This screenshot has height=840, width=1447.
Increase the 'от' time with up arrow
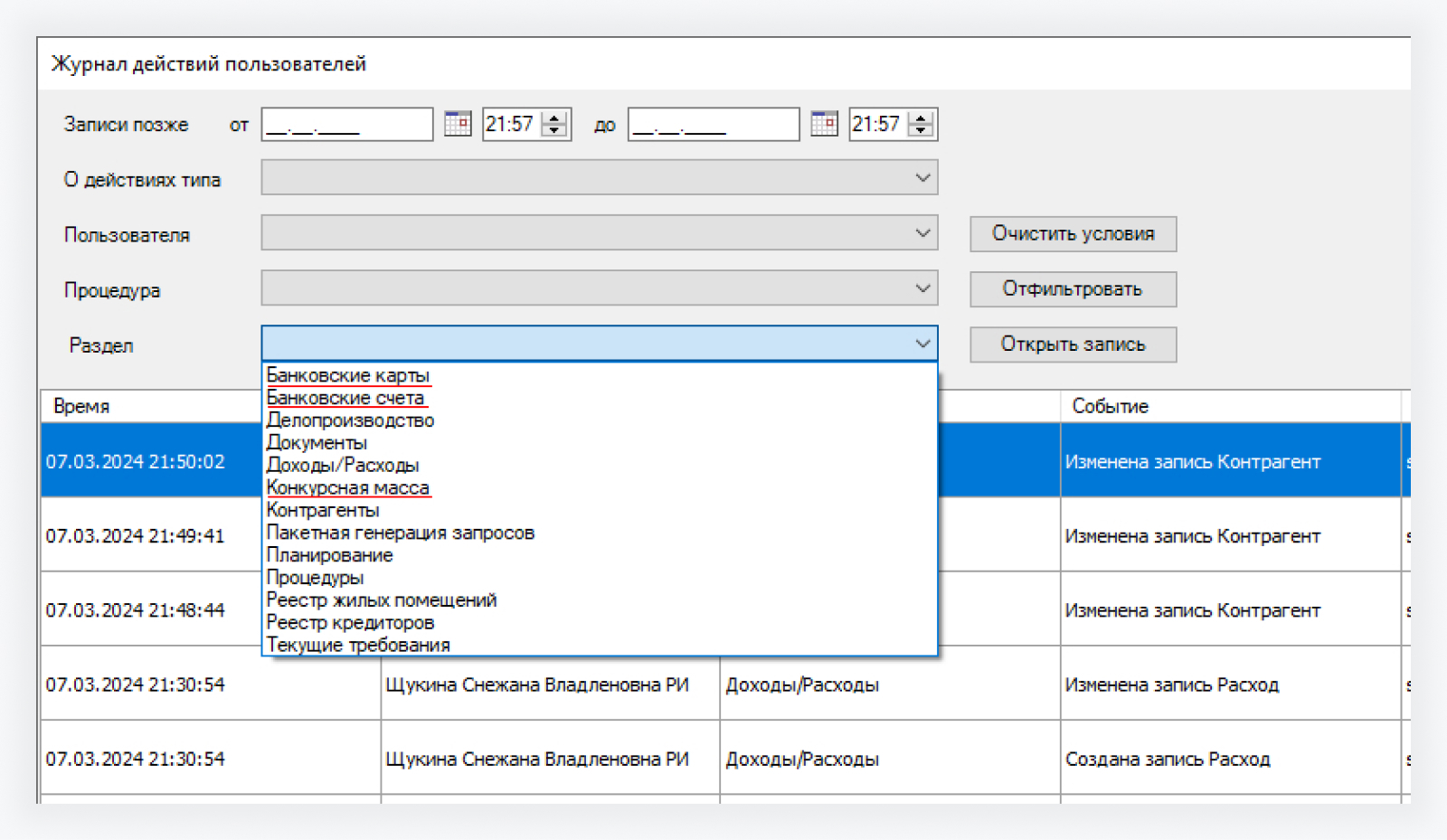coord(554,118)
